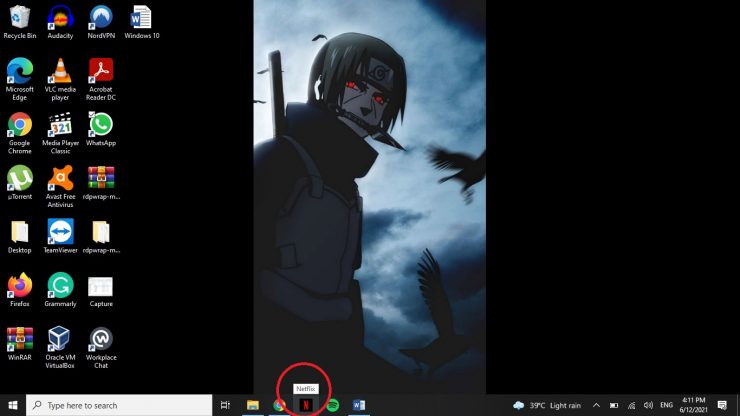Open Avast Free Antivirus icon
The image size is (740, 416).
tap(60, 178)
